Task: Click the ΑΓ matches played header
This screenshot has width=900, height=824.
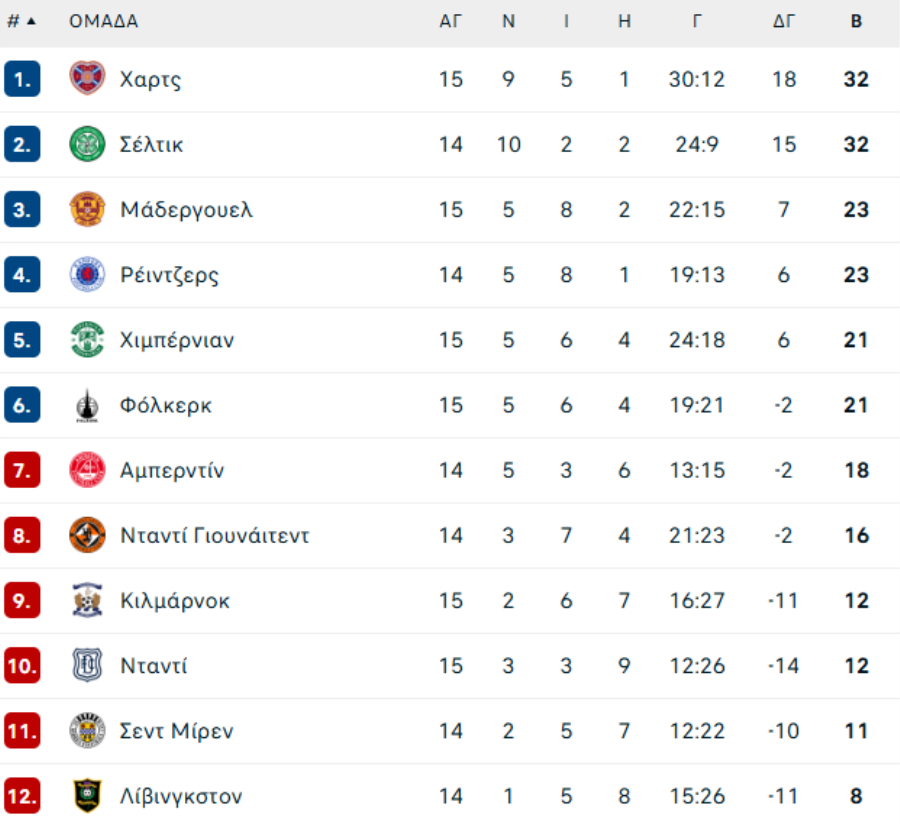Action: pyautogui.click(x=451, y=21)
